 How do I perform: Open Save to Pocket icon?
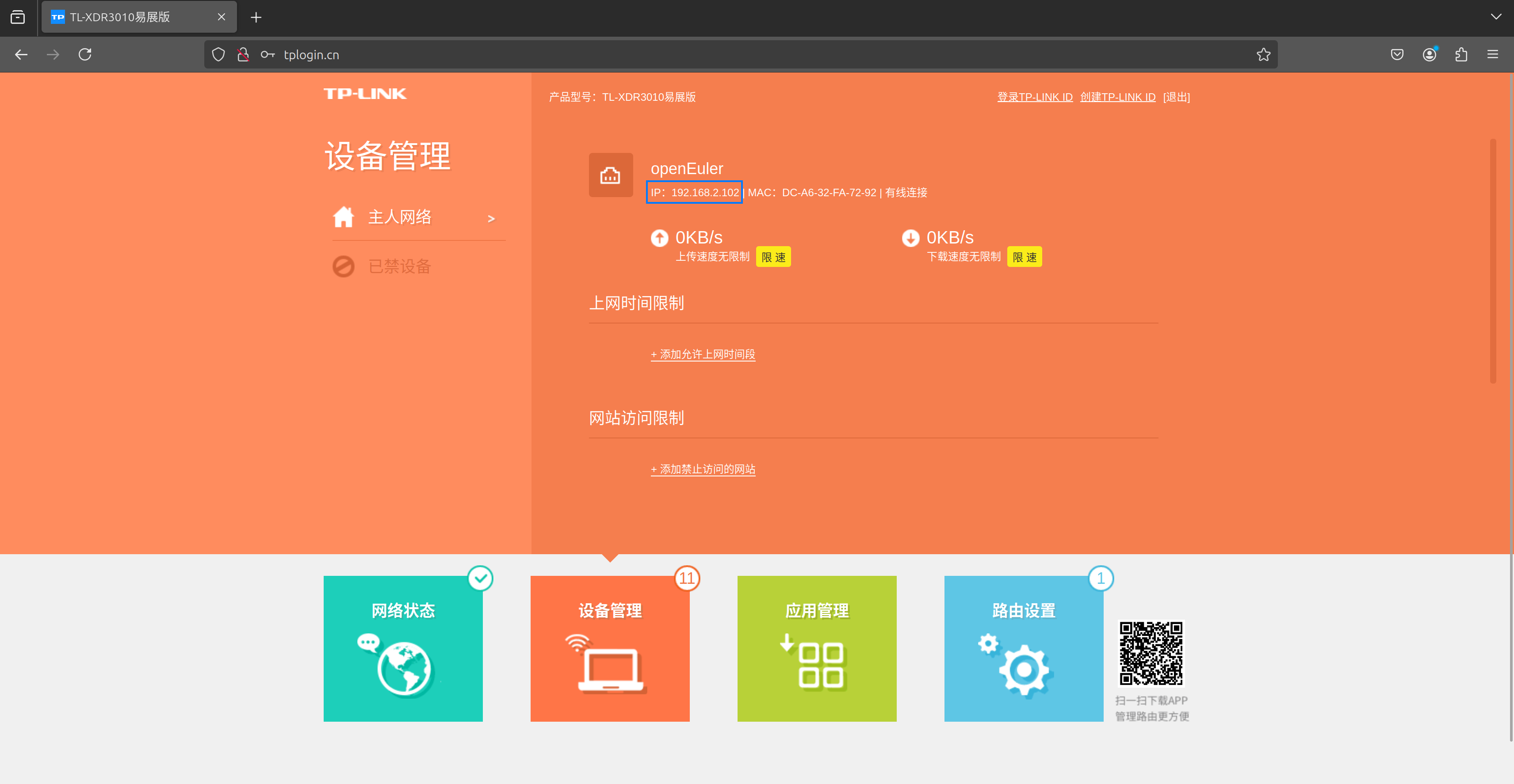click(1397, 55)
